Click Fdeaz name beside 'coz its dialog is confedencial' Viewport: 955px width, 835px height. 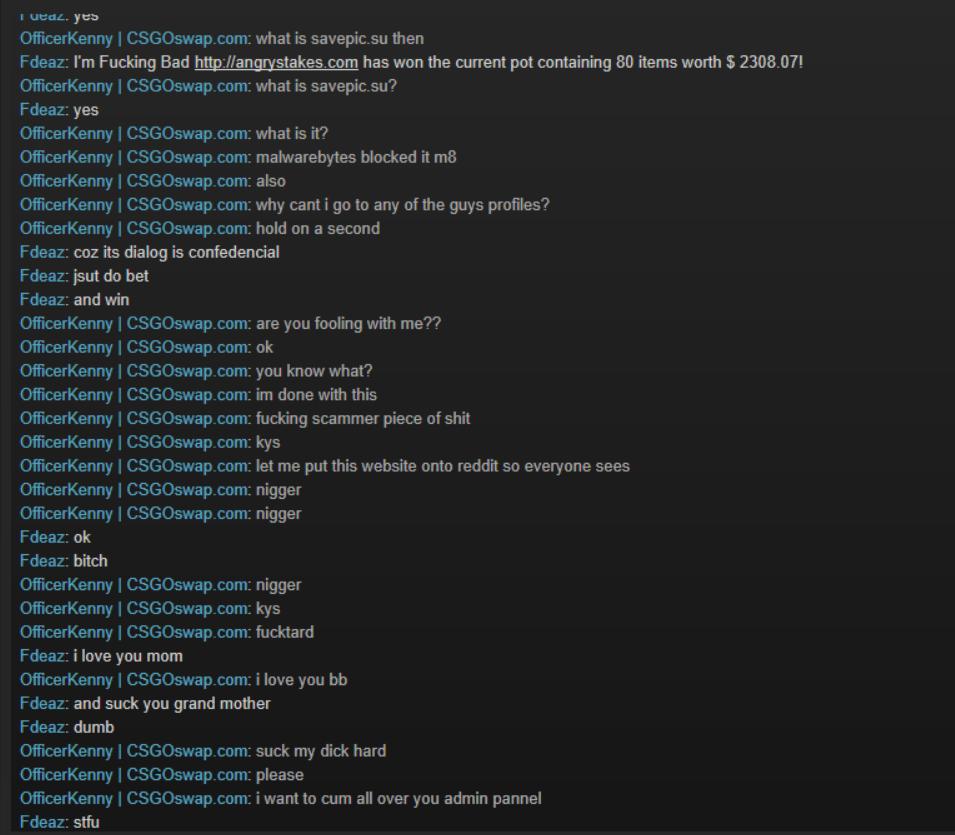tap(42, 253)
